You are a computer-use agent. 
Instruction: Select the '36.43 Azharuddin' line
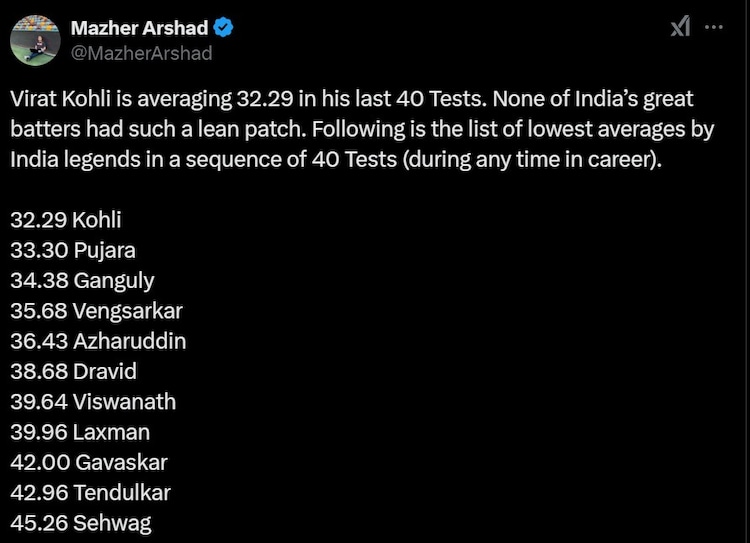[98, 341]
